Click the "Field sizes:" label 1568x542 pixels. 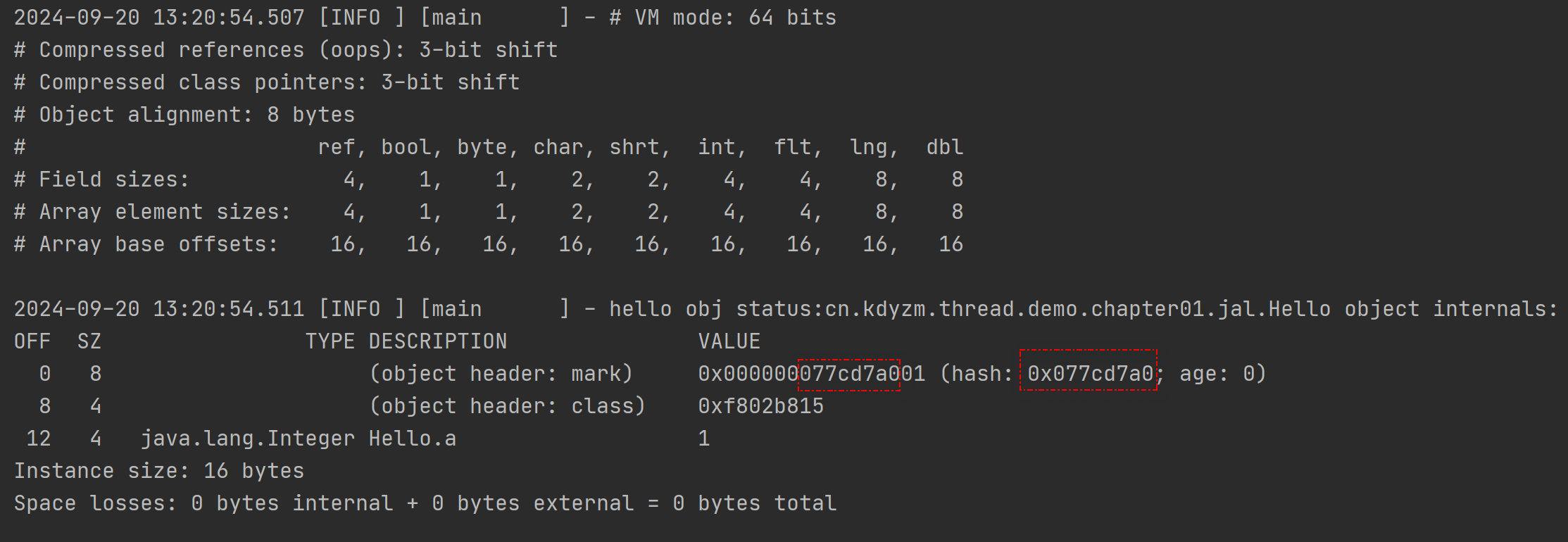(x=114, y=179)
